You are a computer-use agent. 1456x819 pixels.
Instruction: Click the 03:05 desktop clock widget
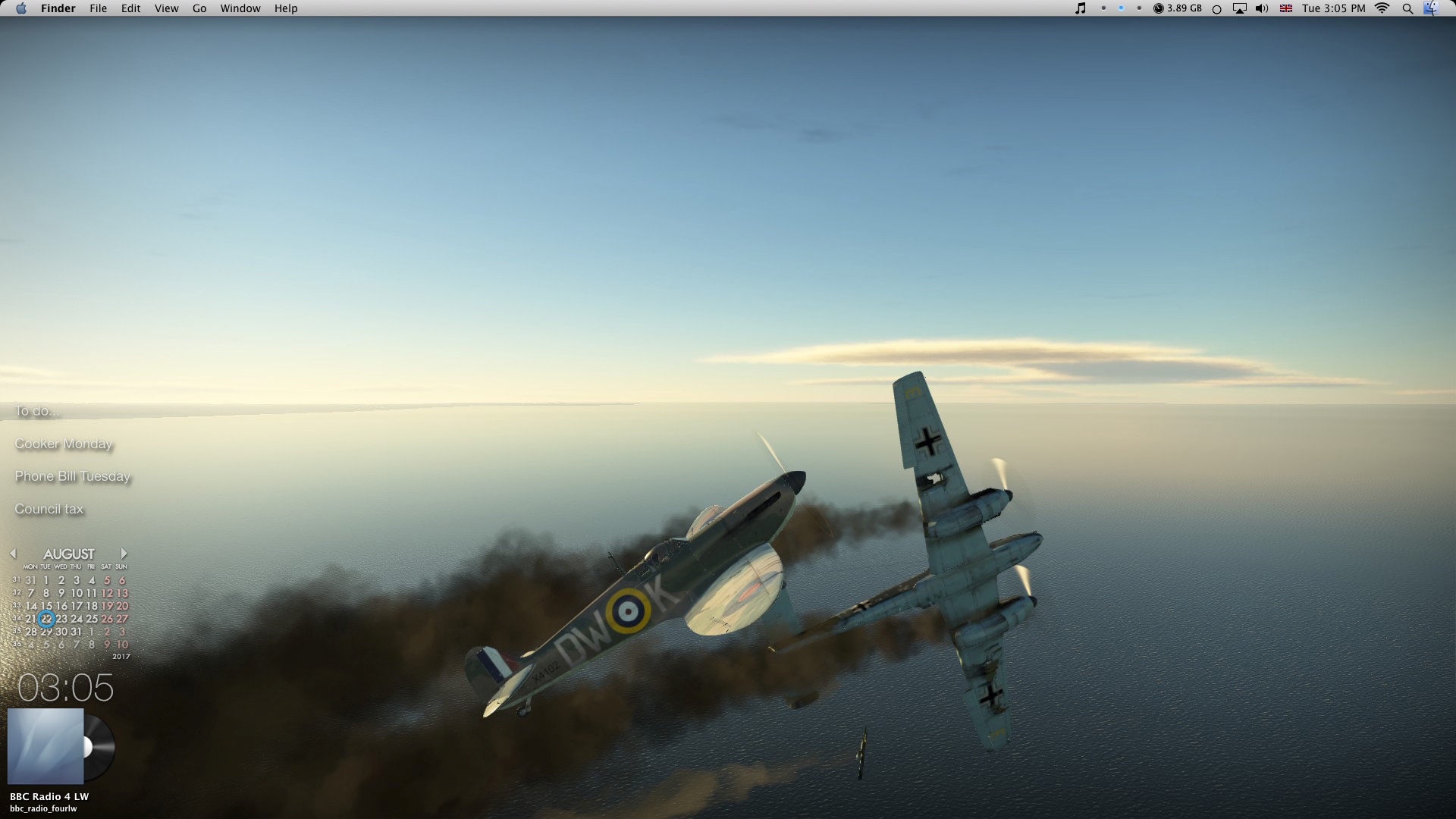[x=66, y=688]
